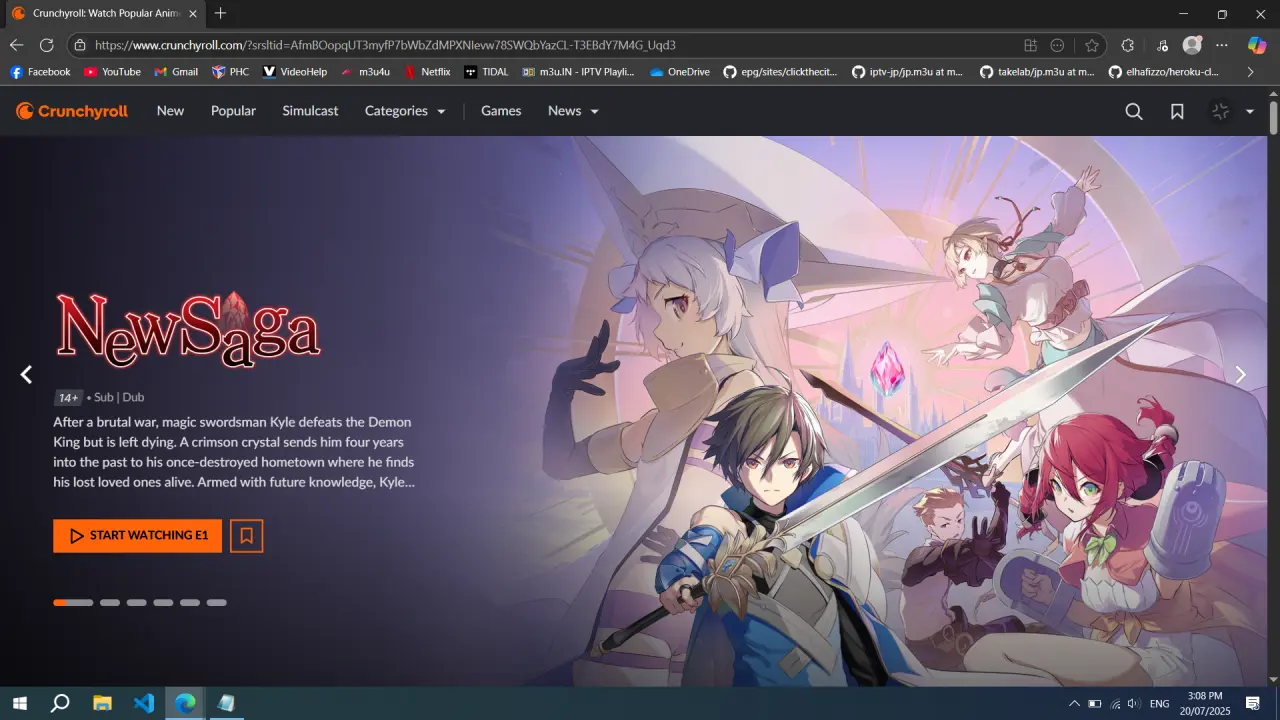Open the m3u4u bookmark

pyautogui.click(x=365, y=72)
